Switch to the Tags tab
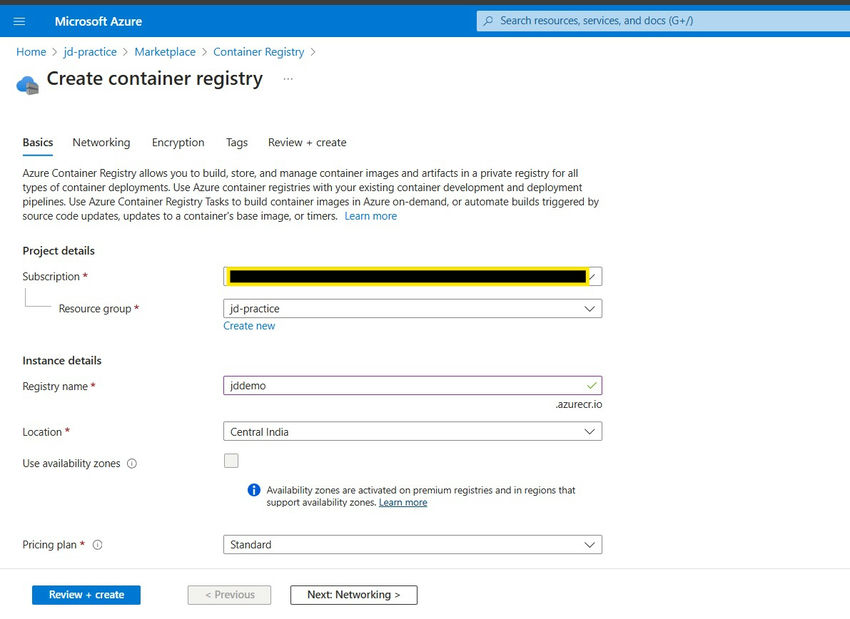This screenshot has width=850, height=619. click(x=236, y=143)
